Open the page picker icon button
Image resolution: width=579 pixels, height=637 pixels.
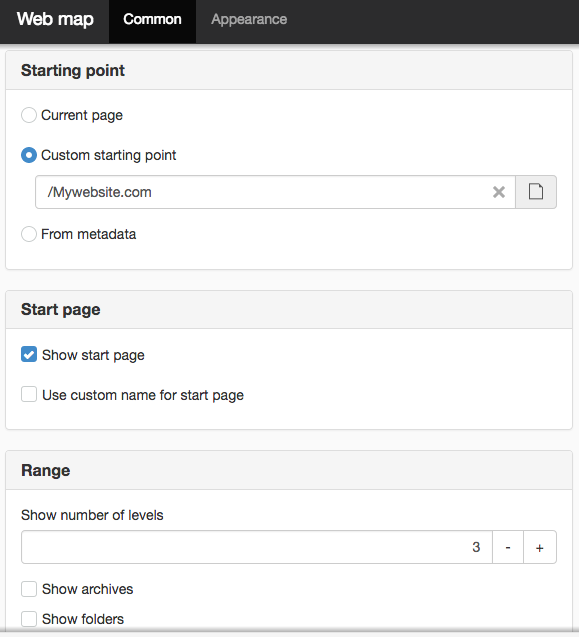536,192
